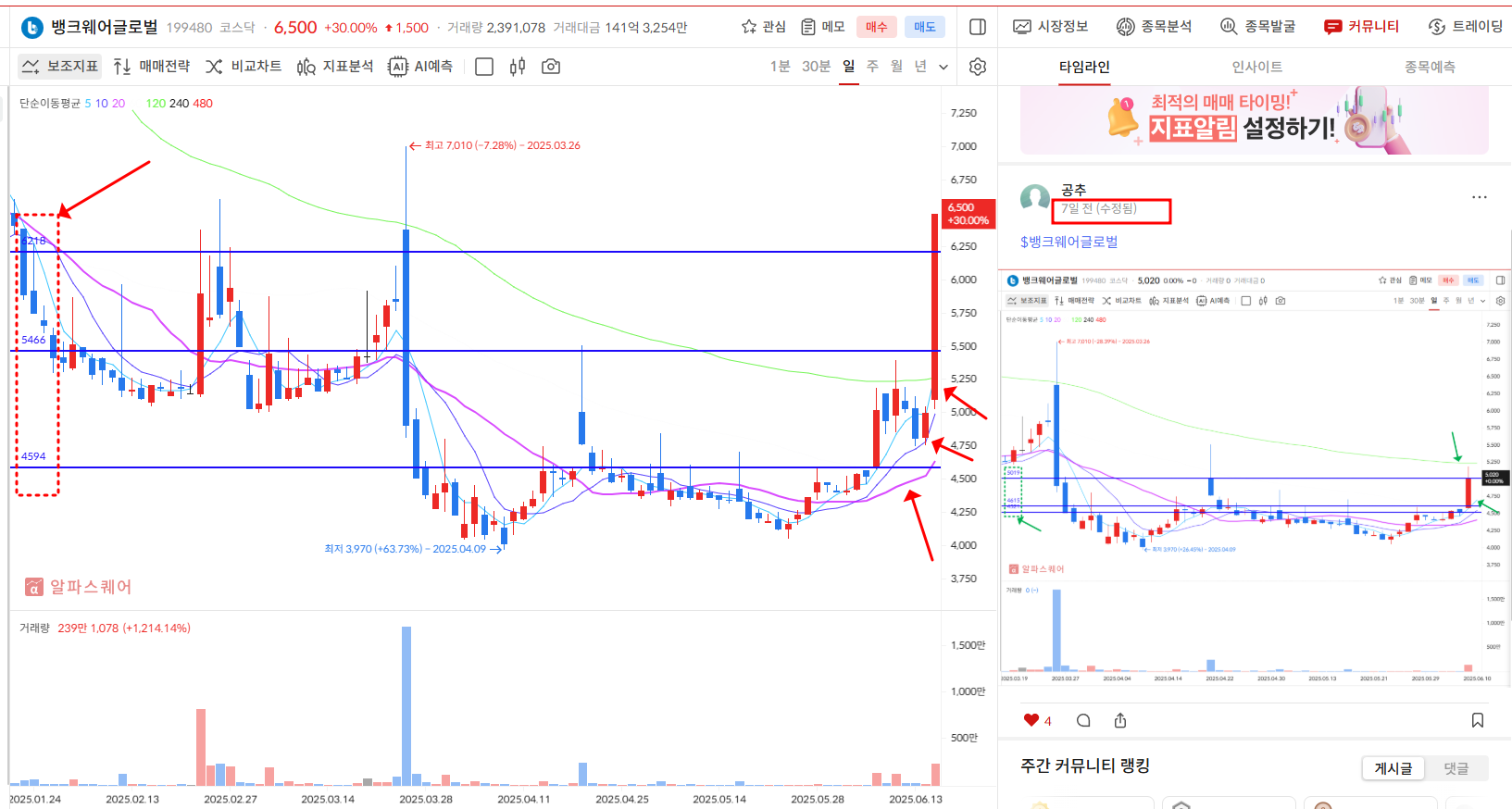Select the 댓글 ranking toggle
Screen dimensions: 1512x809
click(1456, 768)
